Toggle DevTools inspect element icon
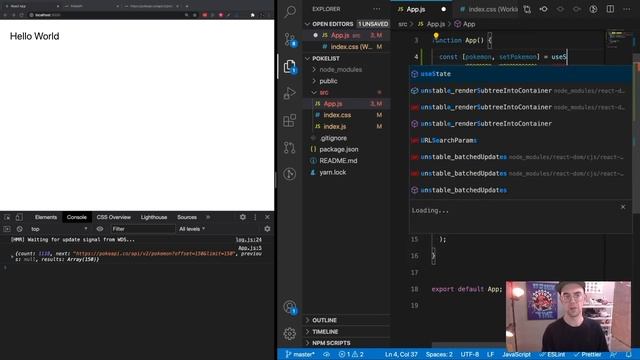The image size is (640, 360). 7,217
